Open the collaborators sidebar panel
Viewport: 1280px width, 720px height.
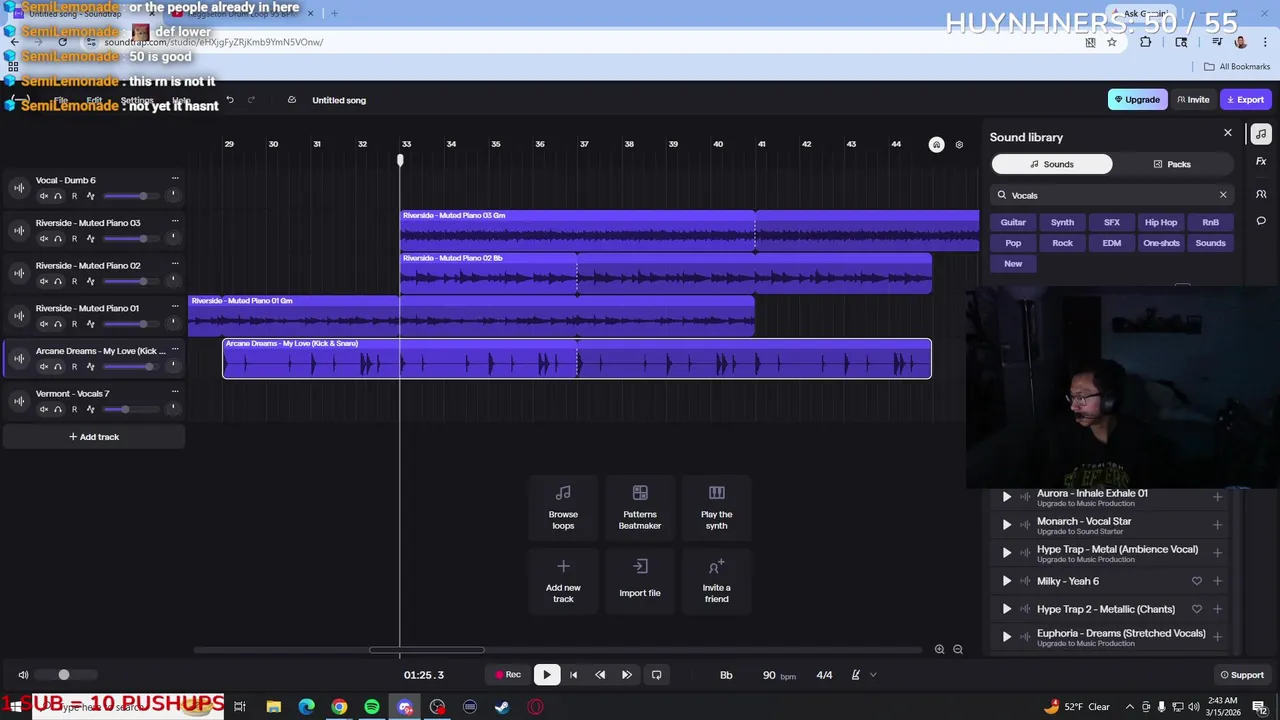[x=1261, y=194]
